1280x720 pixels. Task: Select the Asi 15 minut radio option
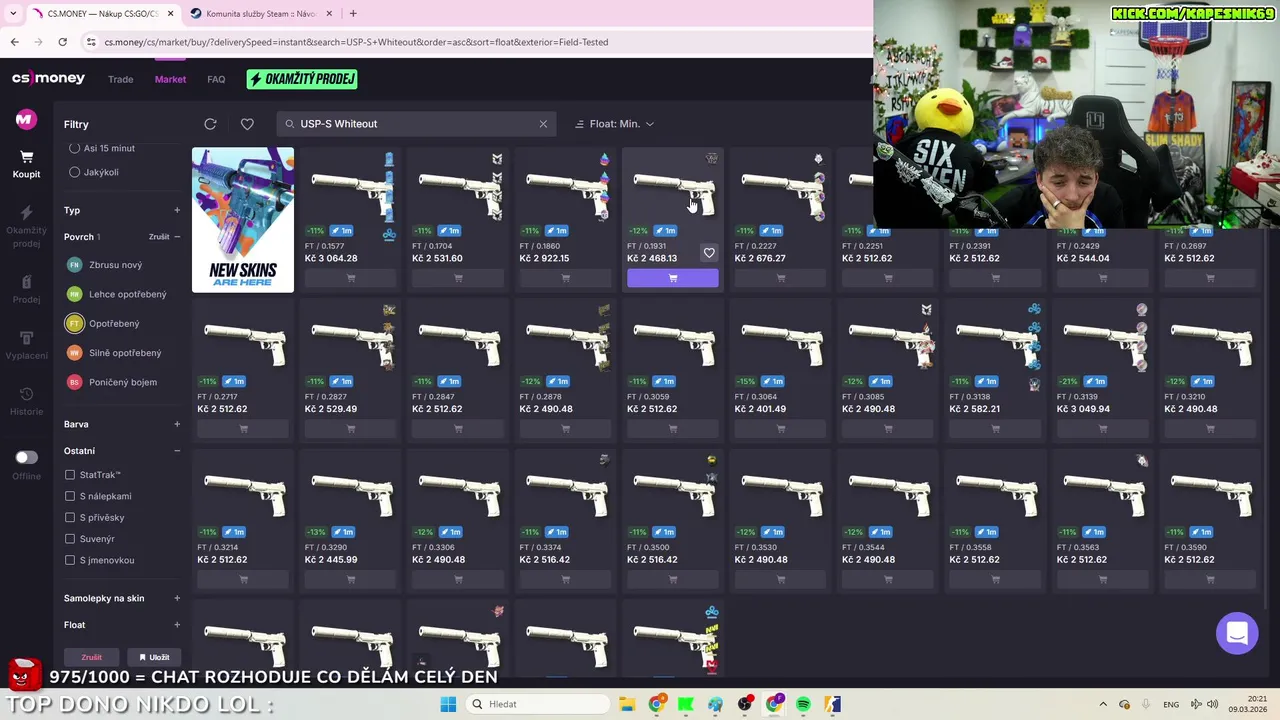tap(74, 148)
